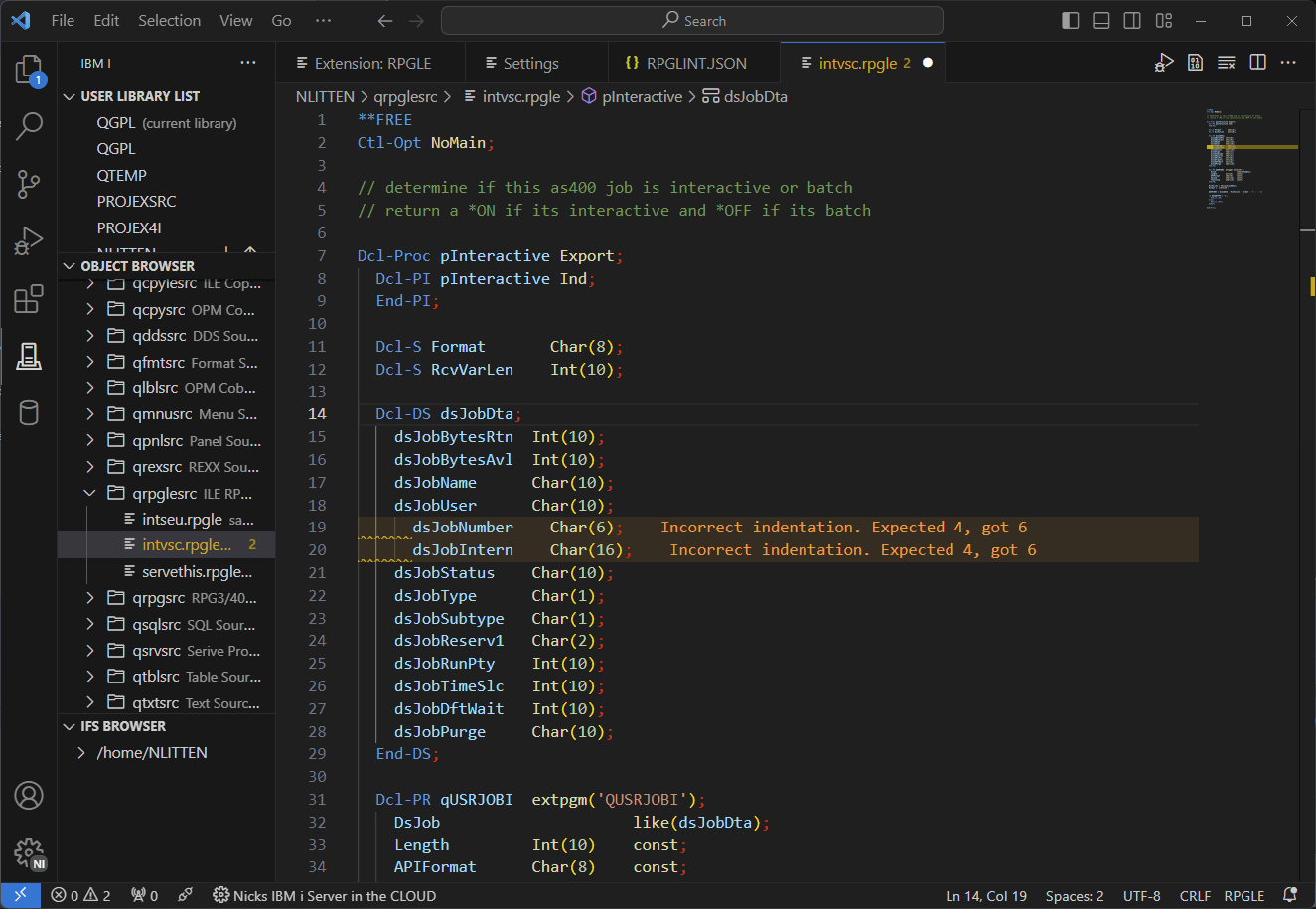The width and height of the screenshot is (1316, 909).
Task: Toggle the secondary side bar layout
Action: (1132, 21)
